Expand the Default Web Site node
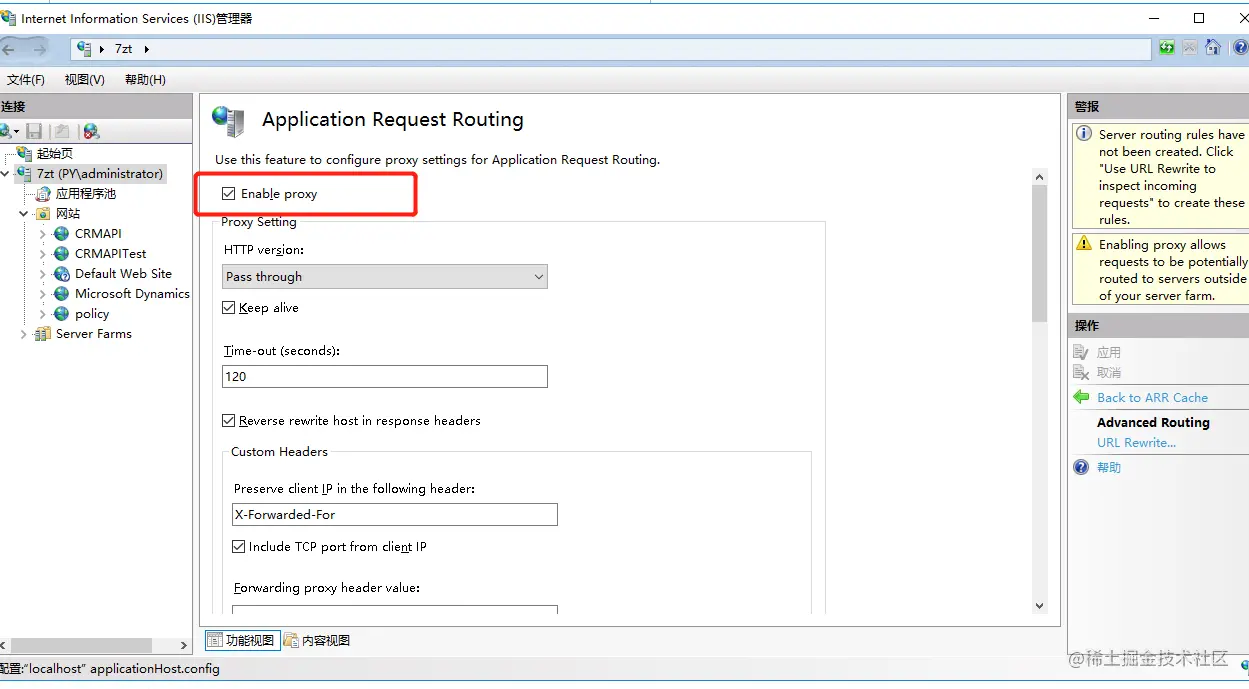The width and height of the screenshot is (1249, 689). [43, 273]
